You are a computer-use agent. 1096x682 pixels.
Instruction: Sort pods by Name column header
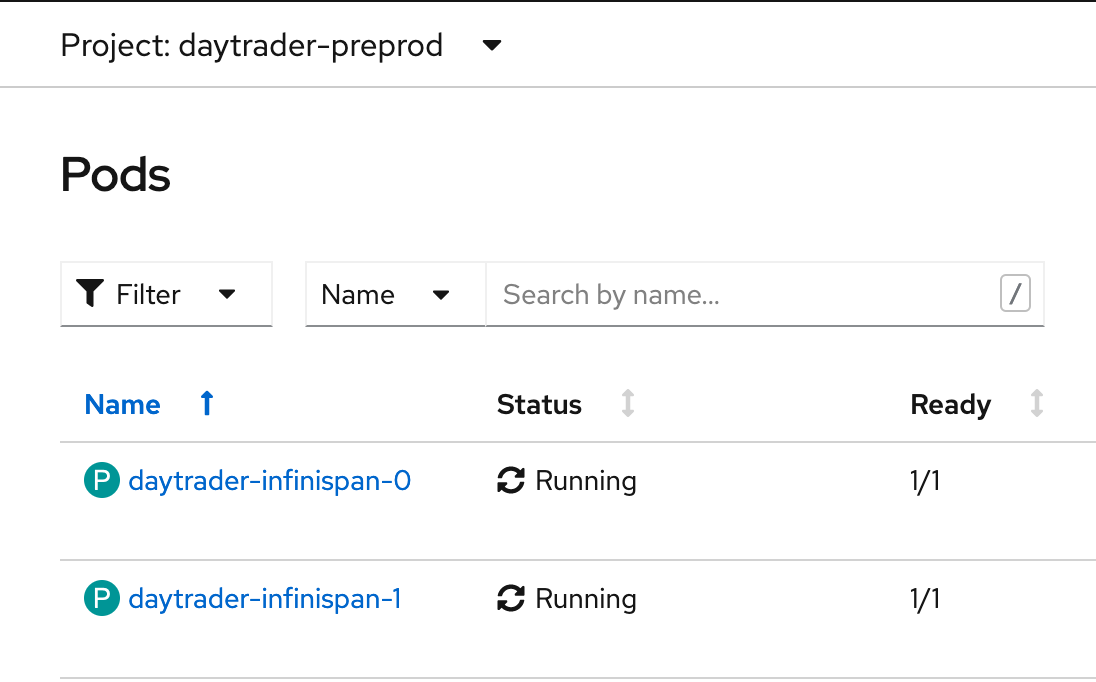[x=122, y=405]
